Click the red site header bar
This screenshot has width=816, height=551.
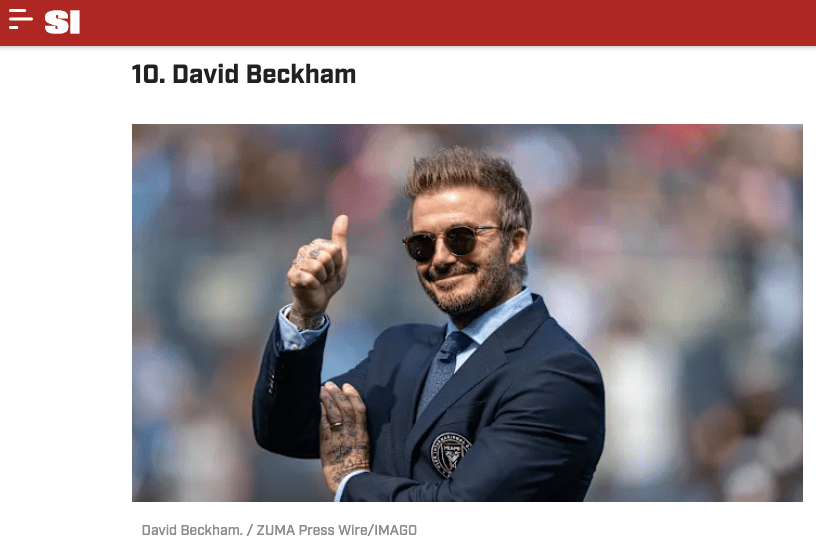(x=408, y=22)
